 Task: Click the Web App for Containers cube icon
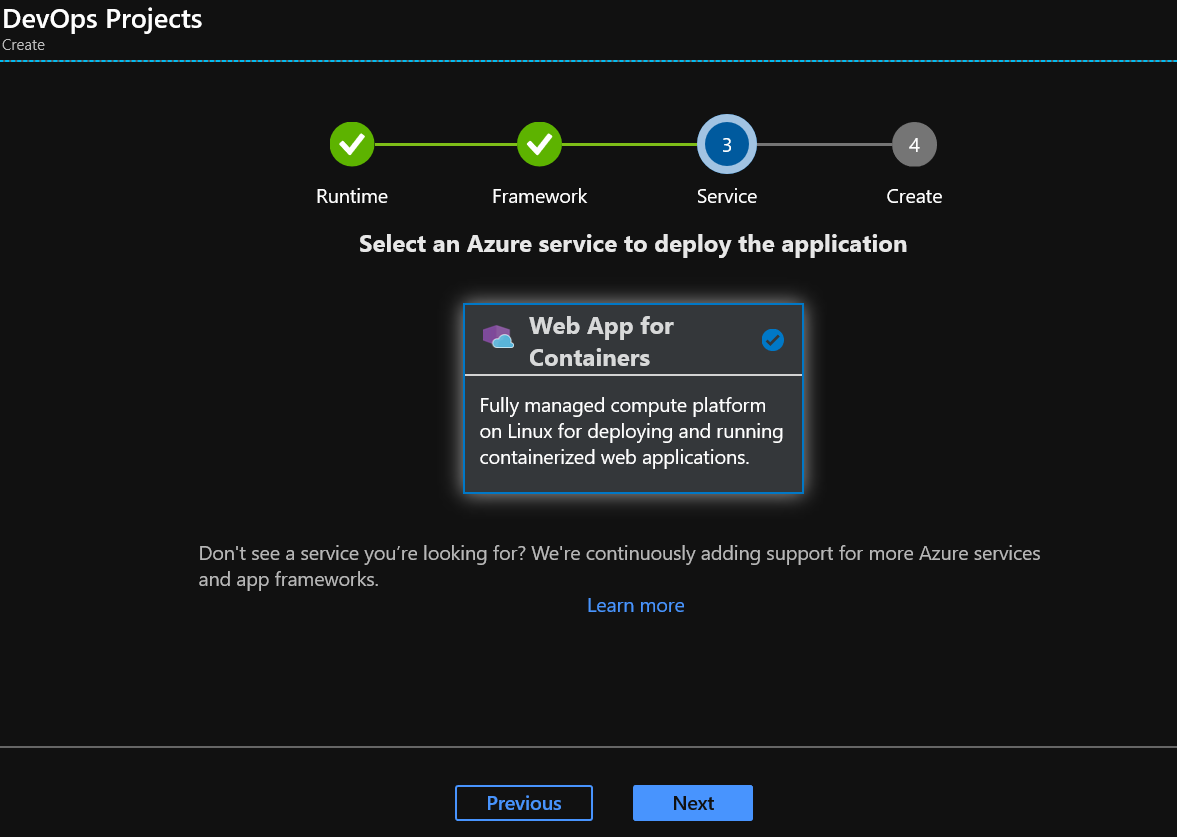pos(498,337)
